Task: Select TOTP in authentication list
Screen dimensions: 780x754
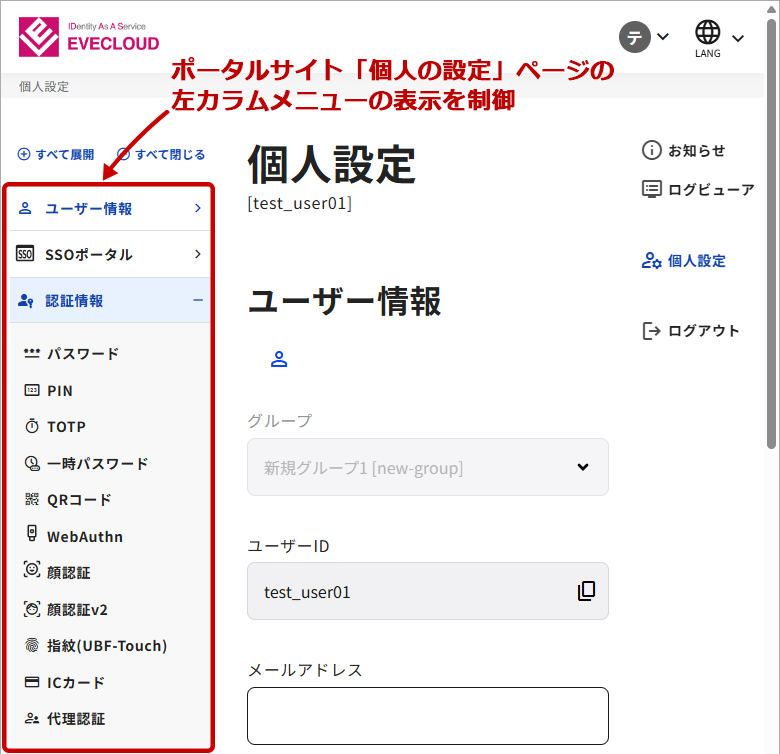Action: 66,427
